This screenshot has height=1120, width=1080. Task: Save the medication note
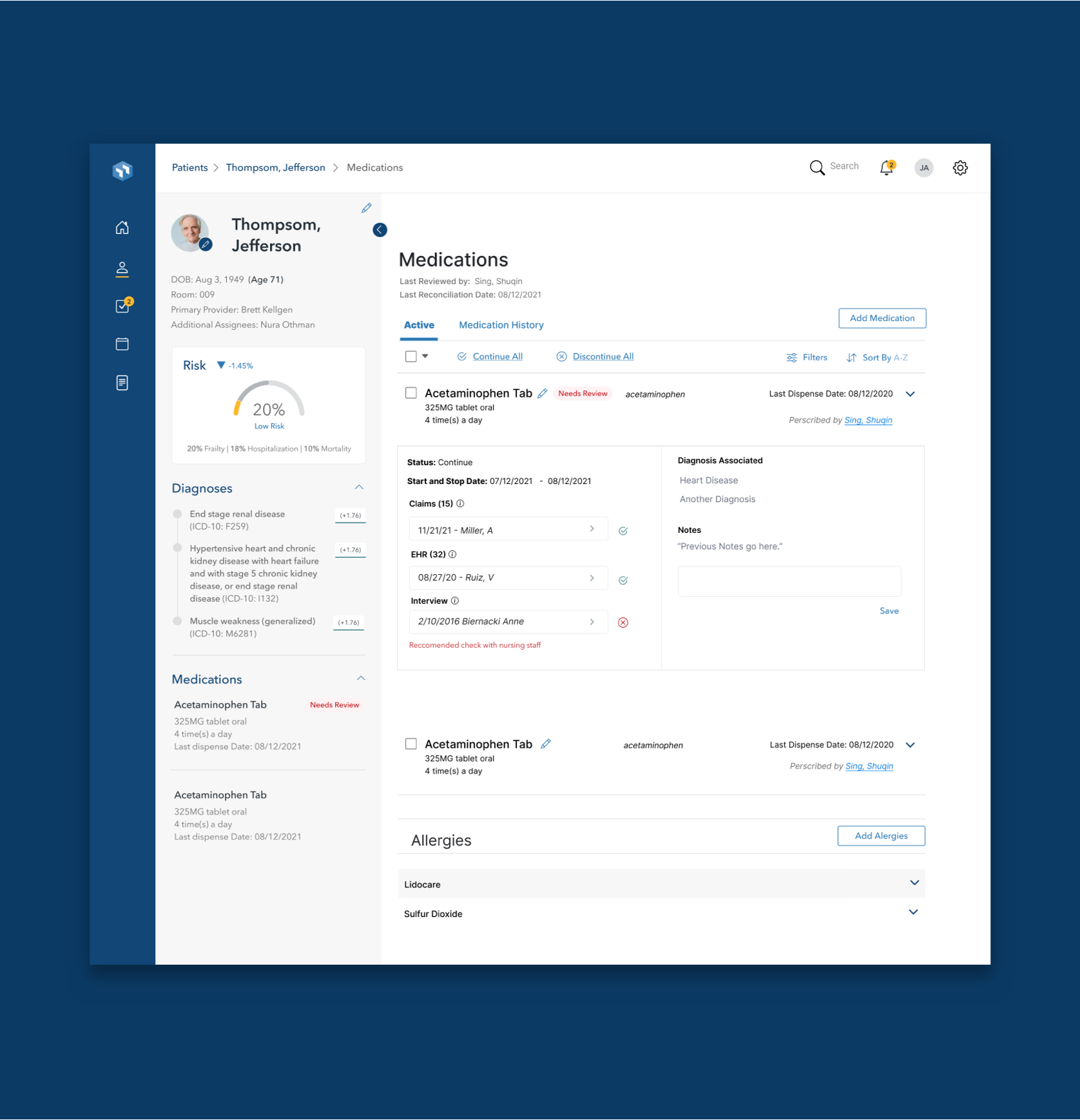[x=889, y=611]
